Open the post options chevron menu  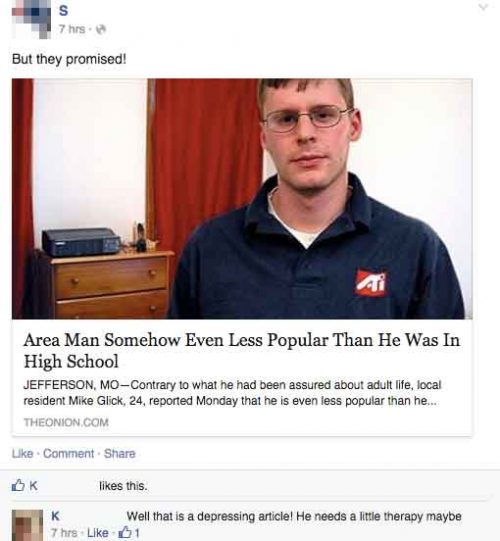[484, 8]
